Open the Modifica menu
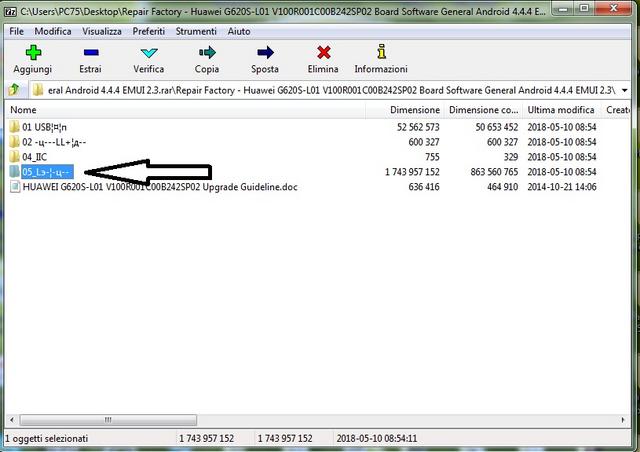The height and width of the screenshot is (452, 640). tap(53, 31)
